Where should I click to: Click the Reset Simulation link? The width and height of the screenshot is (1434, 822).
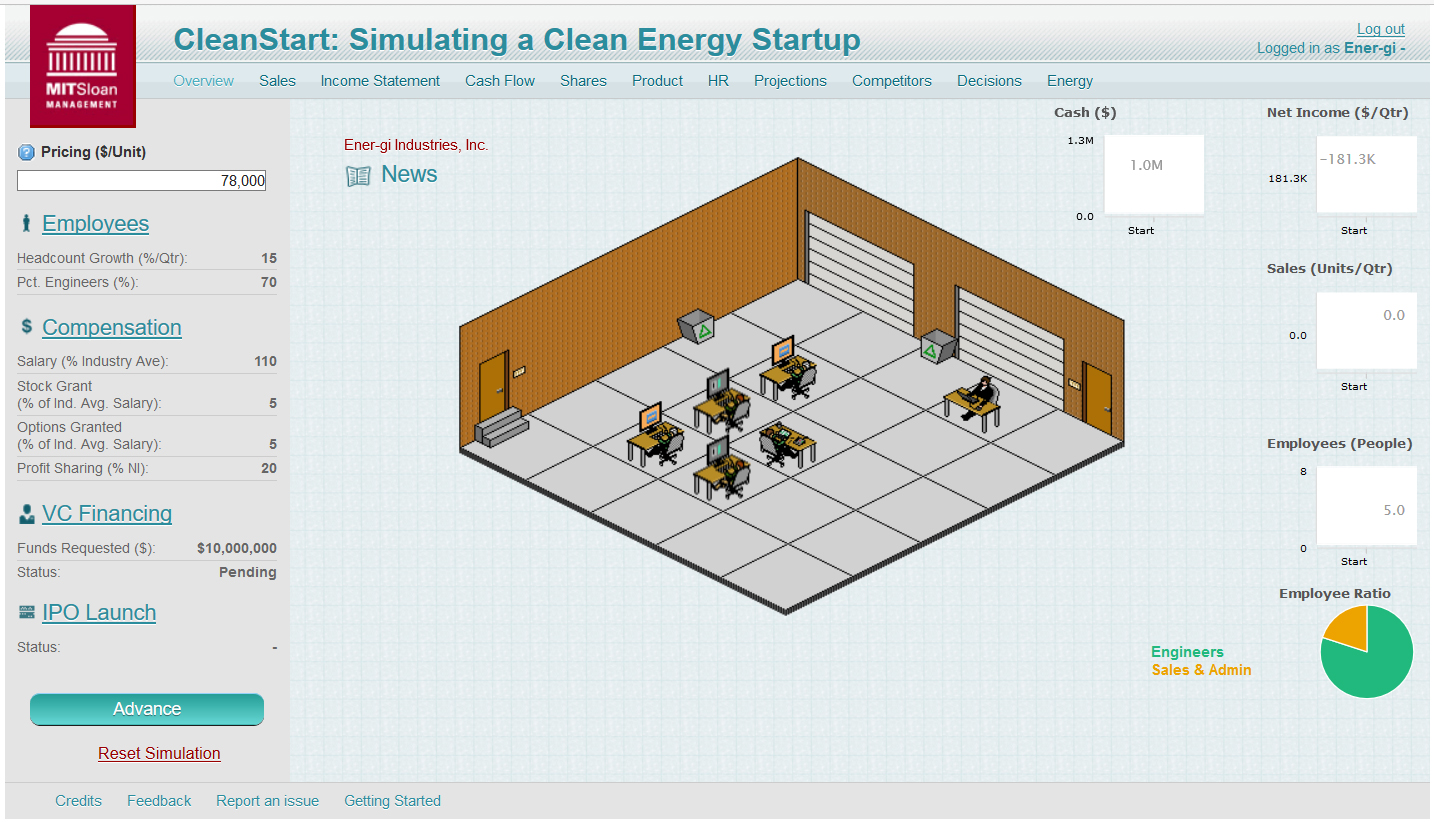(x=158, y=753)
